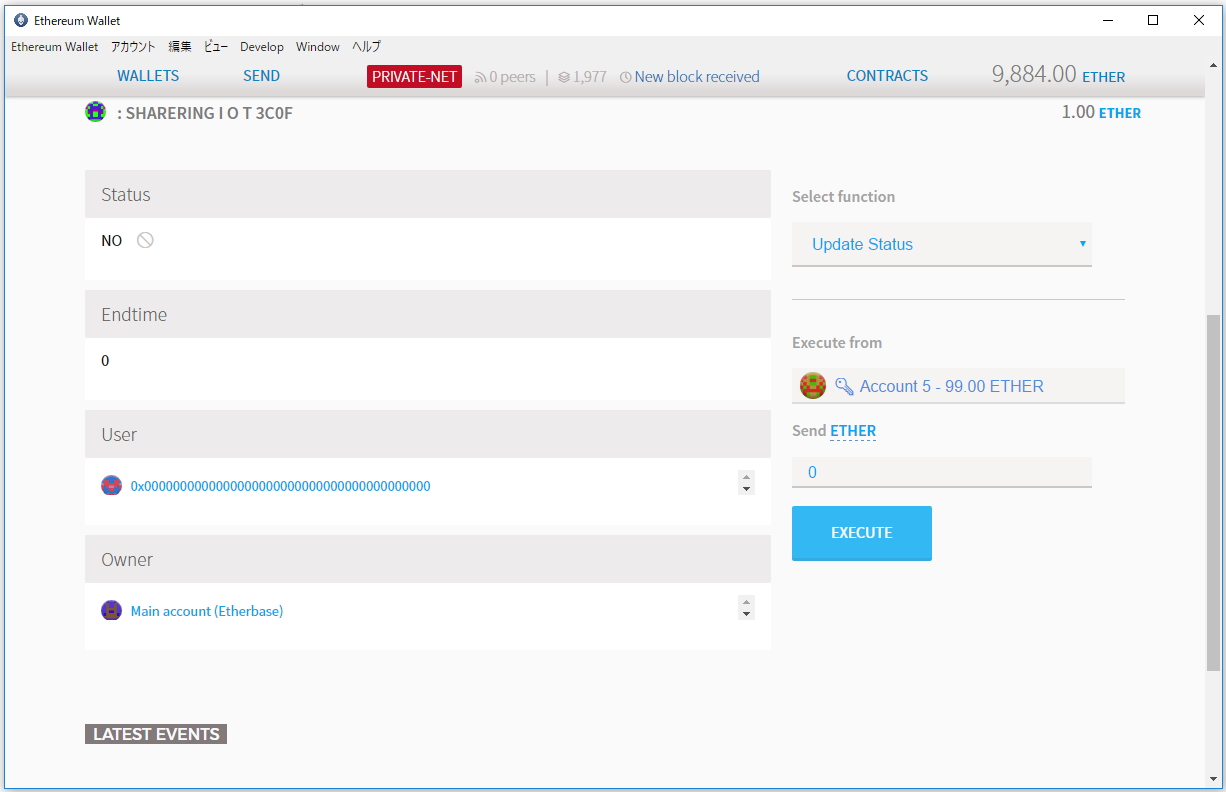The width and height of the screenshot is (1226, 792).
Task: Go to the SEND tab
Action: 262,76
